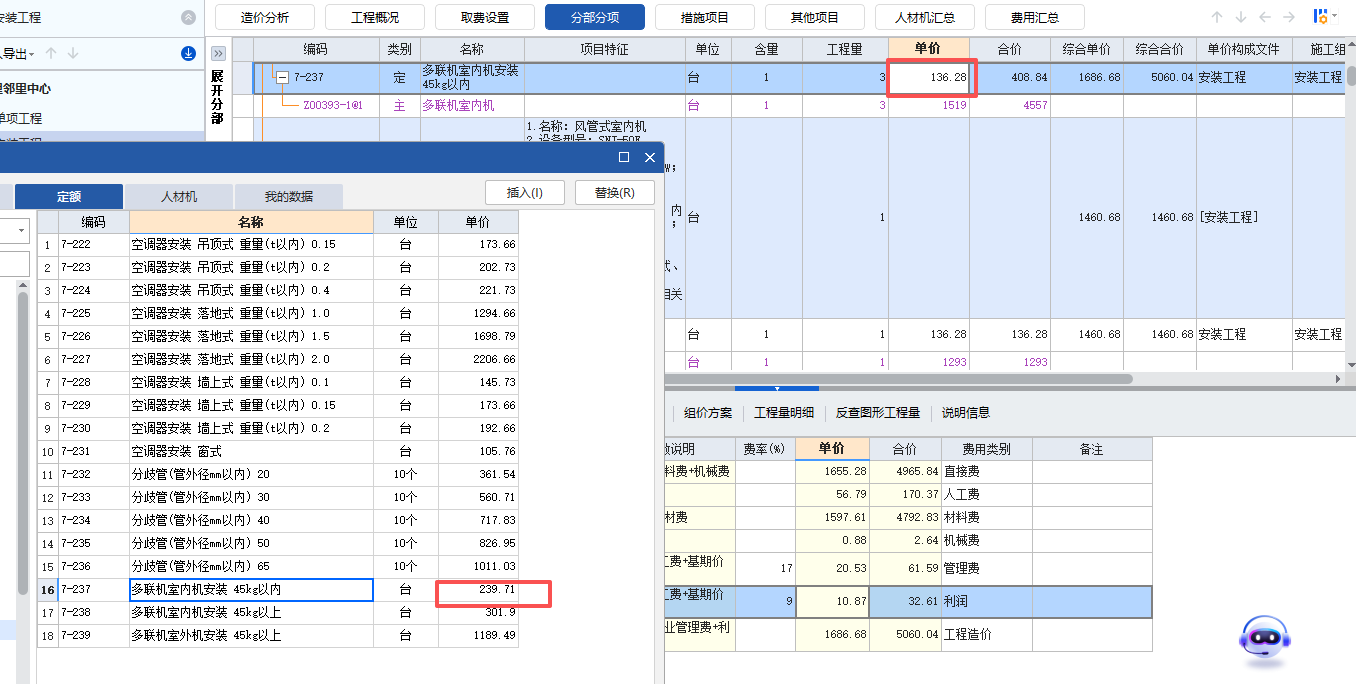The height and width of the screenshot is (684, 1356).
Task: Select the 分部分项 tab
Action: coord(595,17)
